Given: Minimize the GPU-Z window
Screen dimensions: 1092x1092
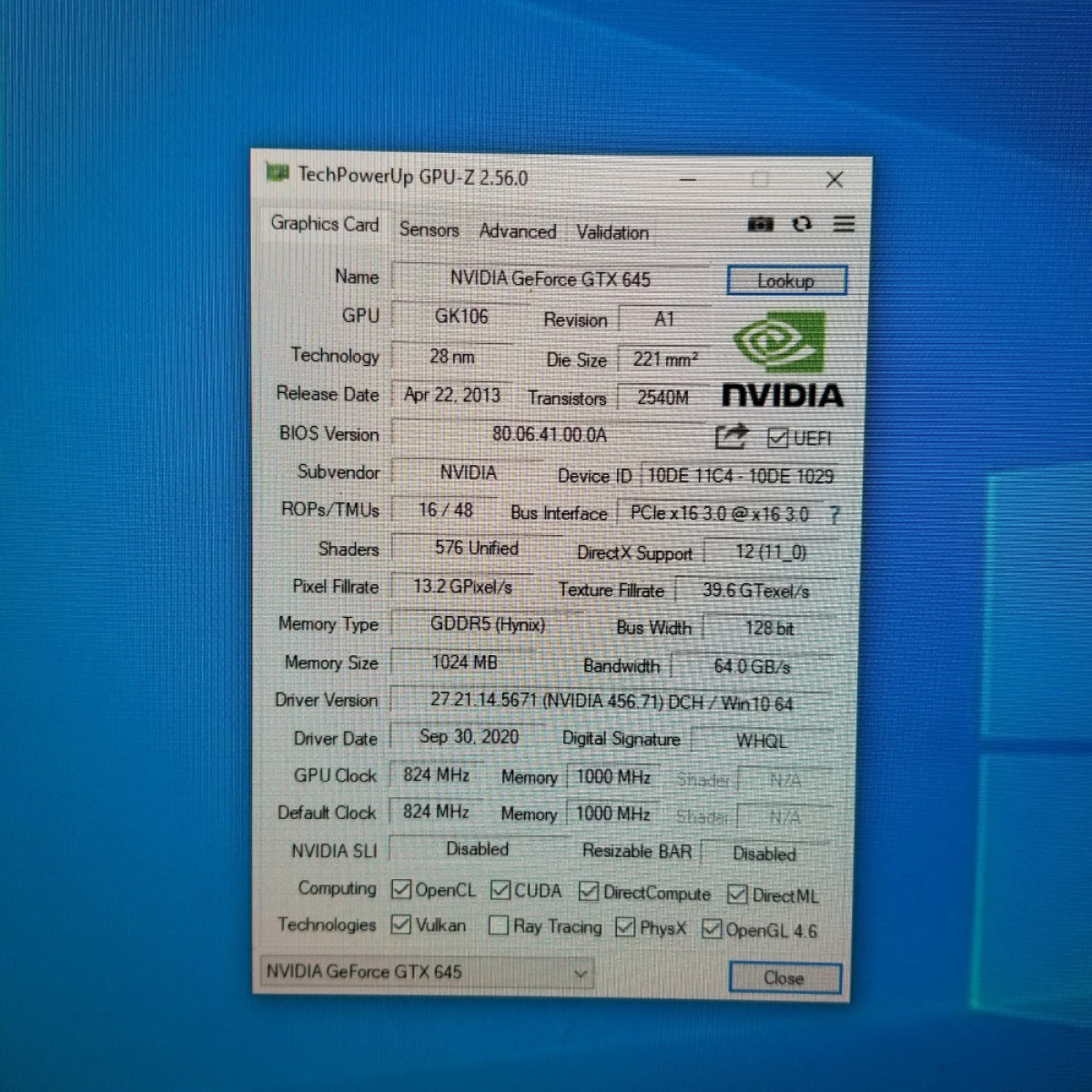Looking at the screenshot, I should [688, 180].
